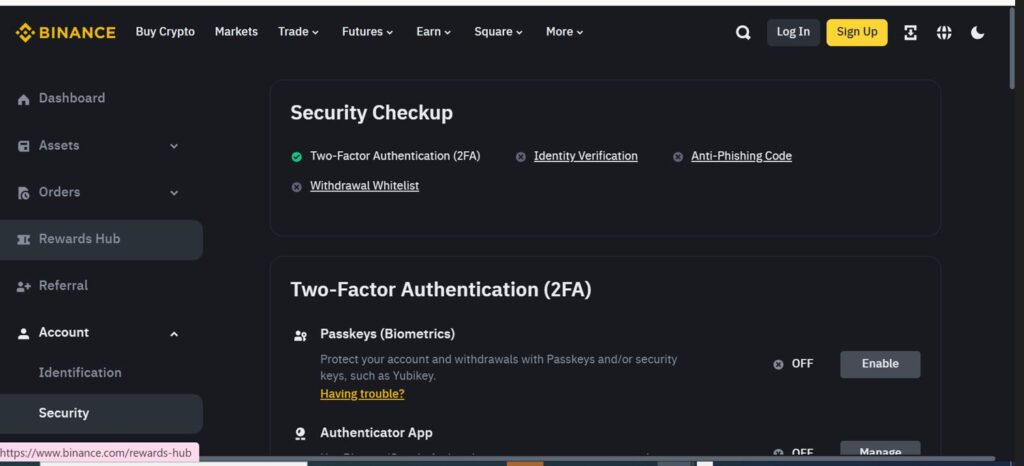Viewport: 1024px width, 466px height.
Task: Open the Square dropdown menu
Action: tap(498, 32)
